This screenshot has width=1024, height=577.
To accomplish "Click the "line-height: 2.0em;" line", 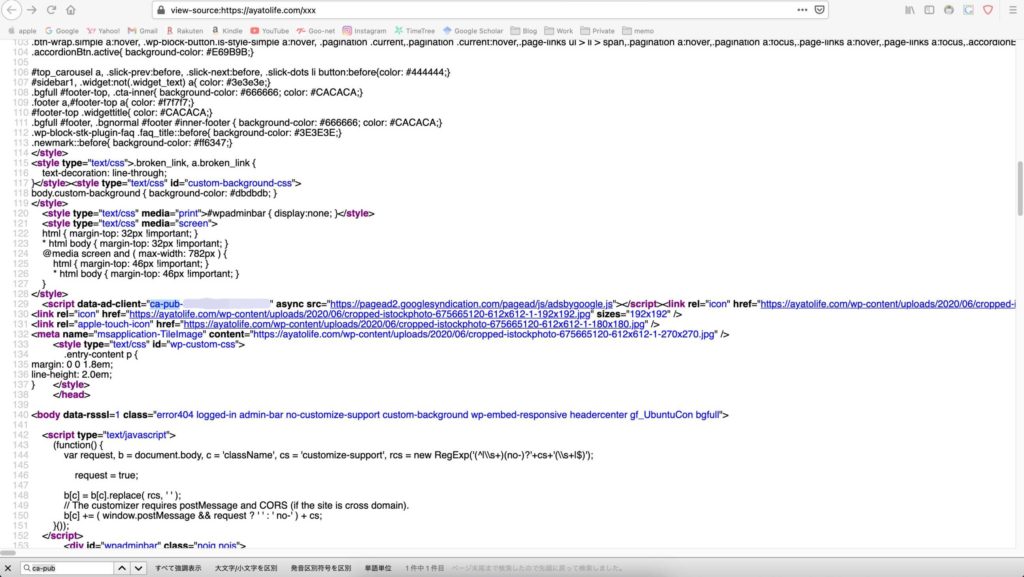I will (x=72, y=375).
